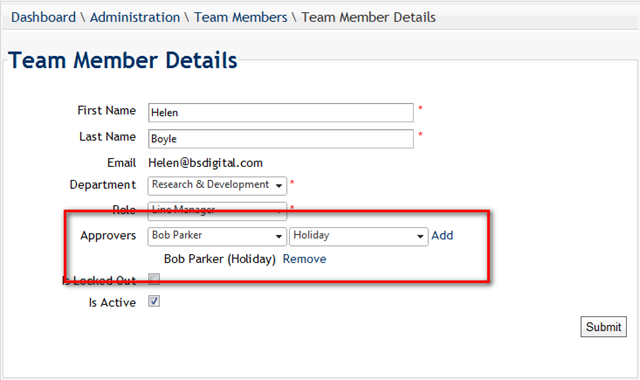Click the Submit button
The image size is (640, 380).
[603, 327]
